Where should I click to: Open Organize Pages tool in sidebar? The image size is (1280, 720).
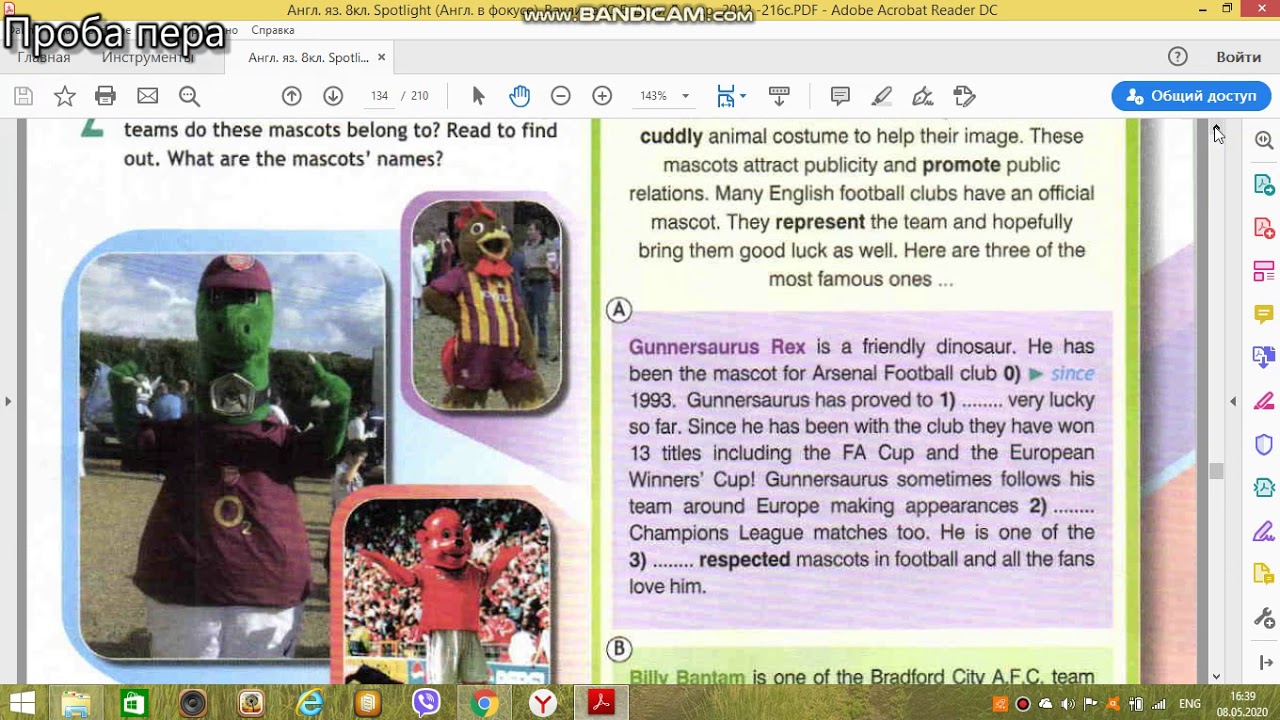(x=1264, y=271)
